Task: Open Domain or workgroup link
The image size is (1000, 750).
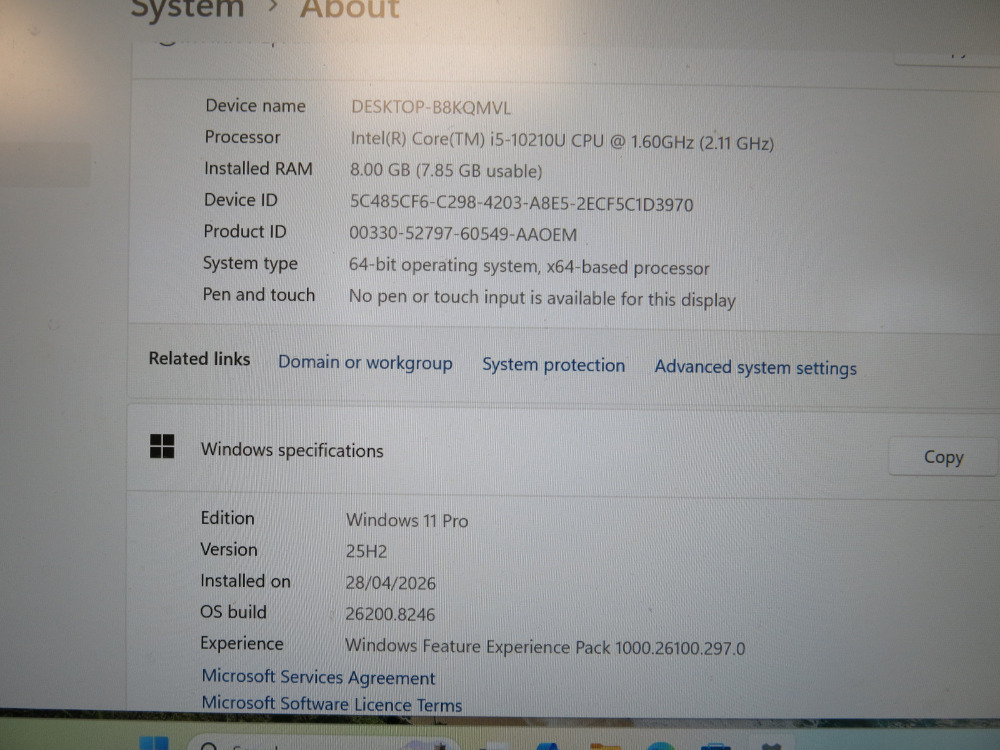Action: [x=365, y=362]
